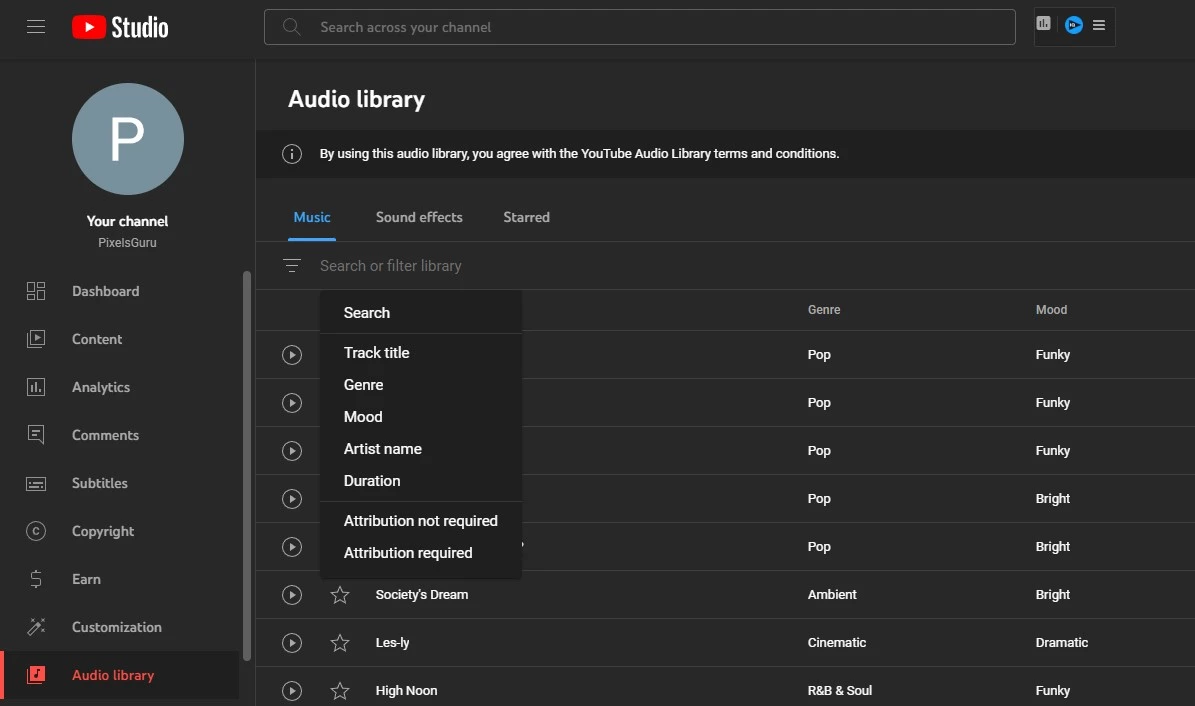Click the YouTube Studio logo
1195x706 pixels.
click(120, 27)
